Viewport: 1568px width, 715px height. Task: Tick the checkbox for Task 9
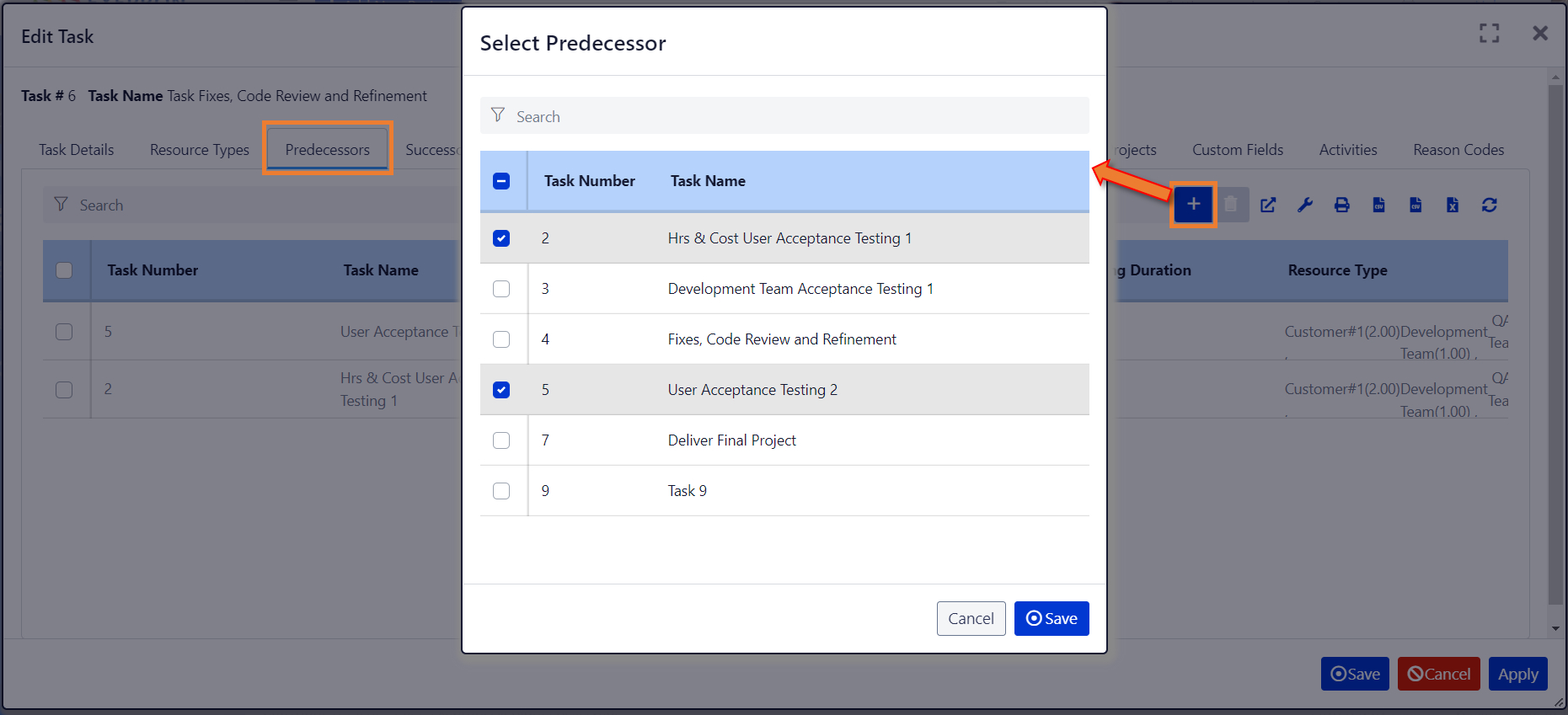(x=501, y=491)
